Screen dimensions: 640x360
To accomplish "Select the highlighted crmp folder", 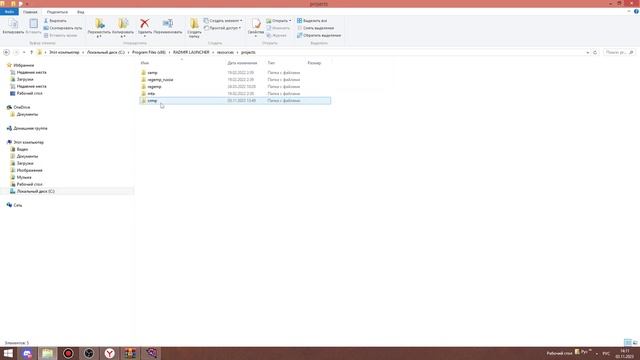I will [x=235, y=100].
